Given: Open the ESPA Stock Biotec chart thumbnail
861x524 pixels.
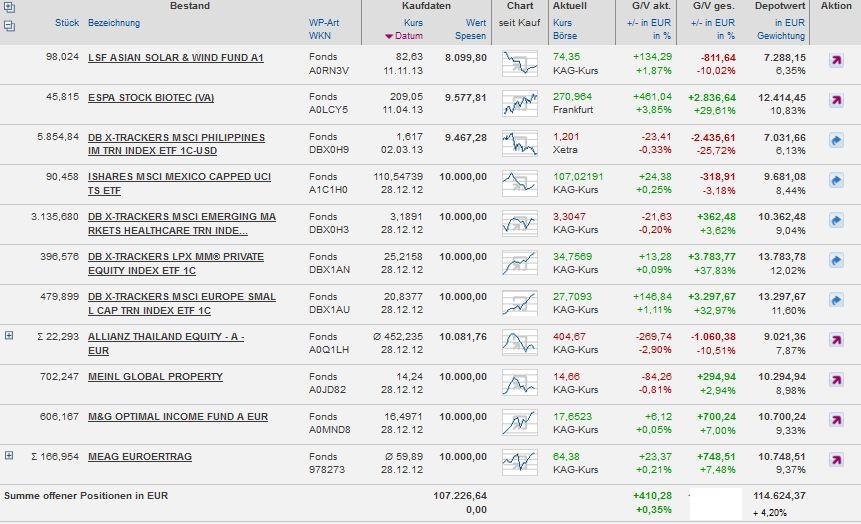Looking at the screenshot, I should pyautogui.click(x=519, y=103).
